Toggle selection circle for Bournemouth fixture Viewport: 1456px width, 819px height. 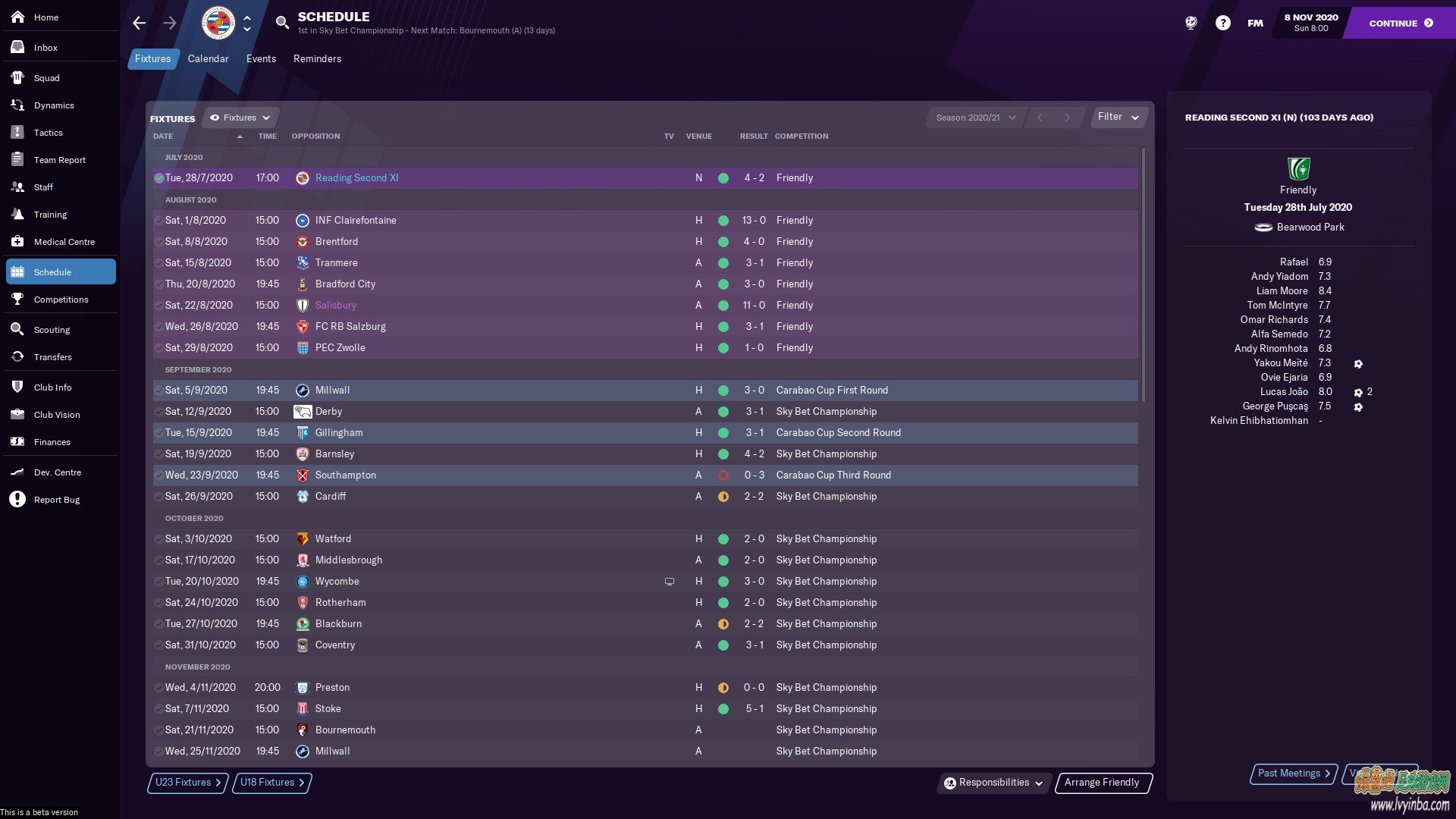(x=159, y=730)
